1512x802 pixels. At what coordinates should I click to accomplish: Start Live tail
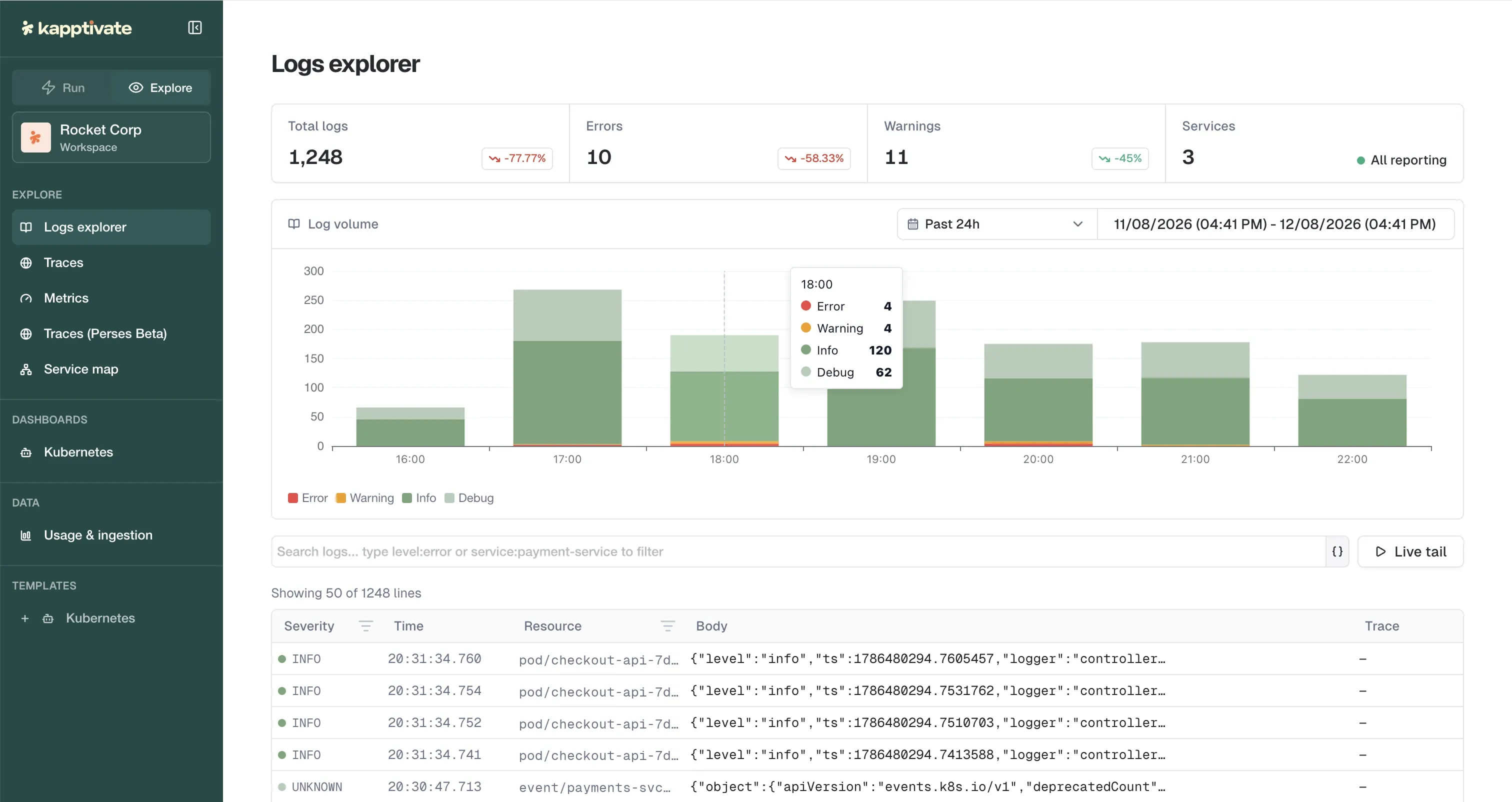[x=1410, y=551]
